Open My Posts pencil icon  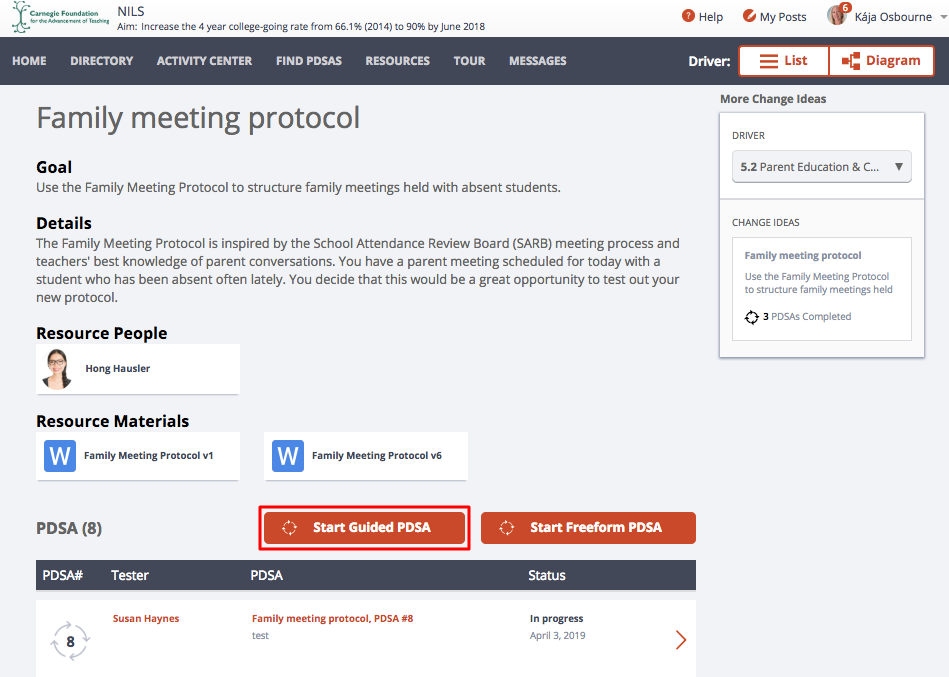coord(749,16)
